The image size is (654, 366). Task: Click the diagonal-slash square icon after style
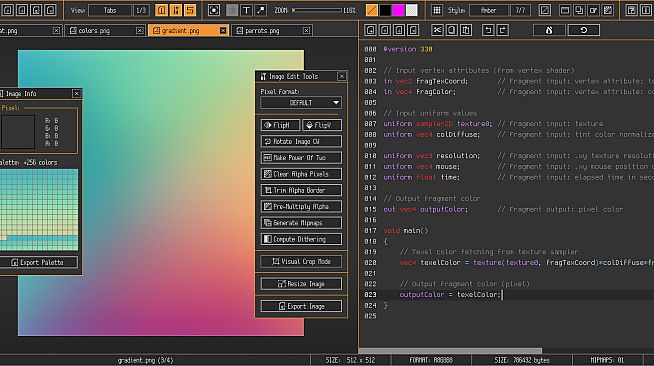coord(544,10)
